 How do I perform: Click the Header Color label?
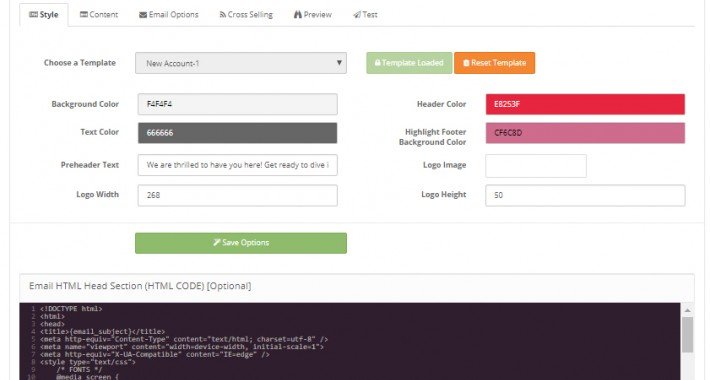click(x=441, y=104)
